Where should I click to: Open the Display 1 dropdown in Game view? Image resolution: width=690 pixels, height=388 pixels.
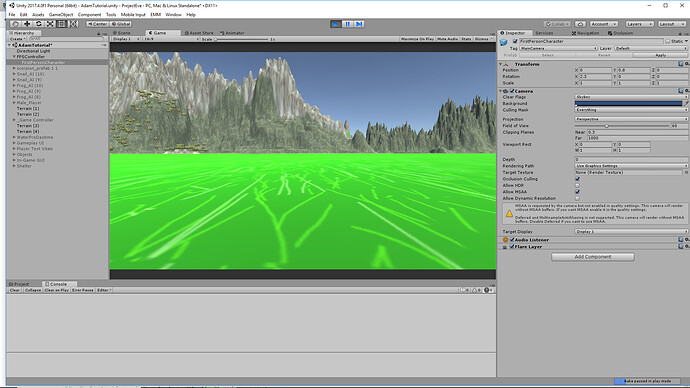point(126,39)
